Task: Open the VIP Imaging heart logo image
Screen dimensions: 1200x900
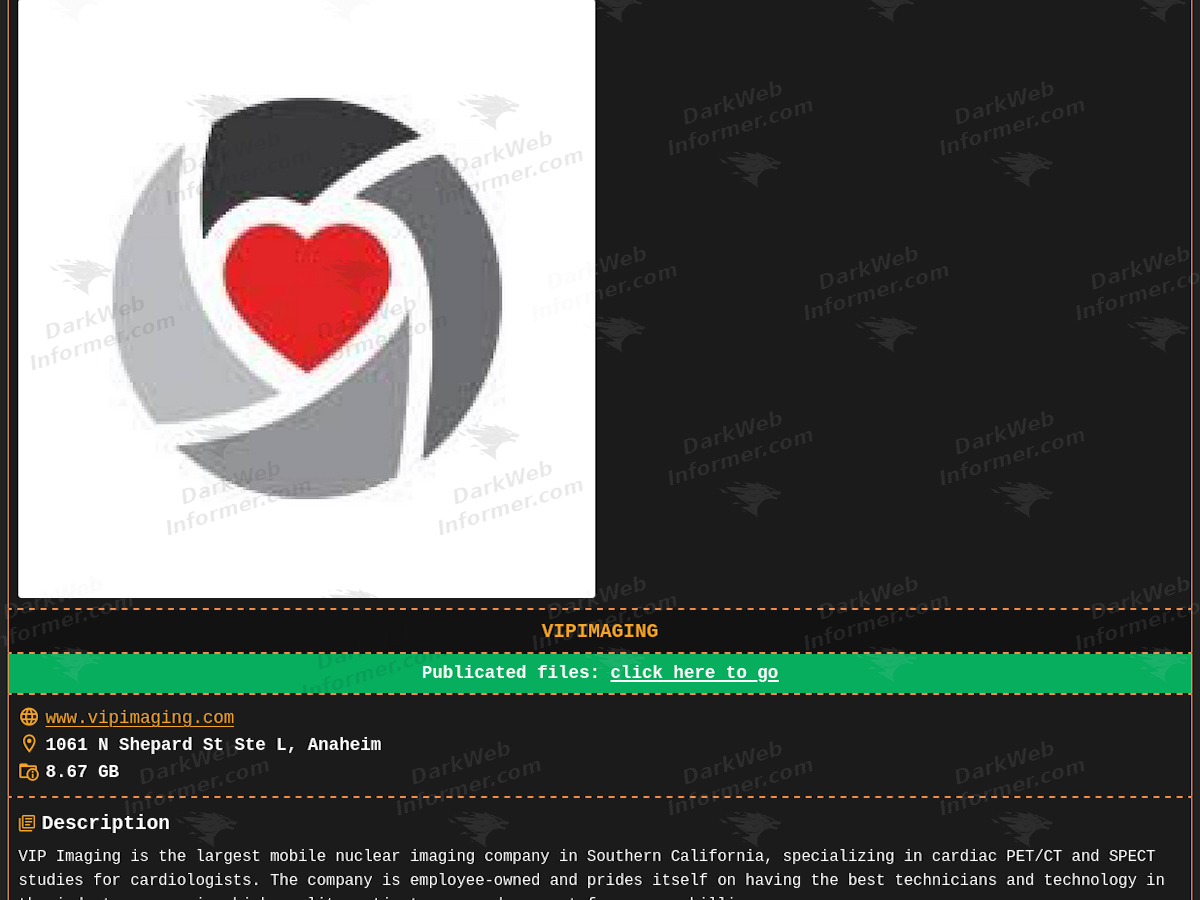Action: point(306,298)
